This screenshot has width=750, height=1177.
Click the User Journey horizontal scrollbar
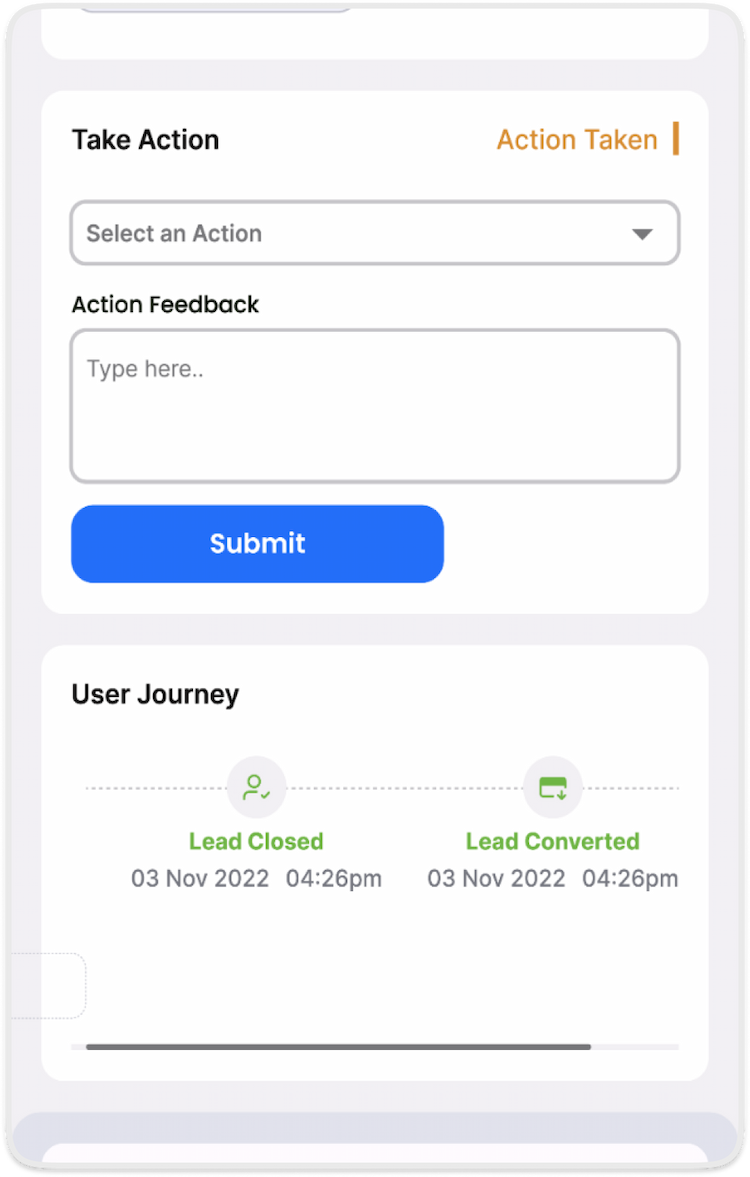338,1047
